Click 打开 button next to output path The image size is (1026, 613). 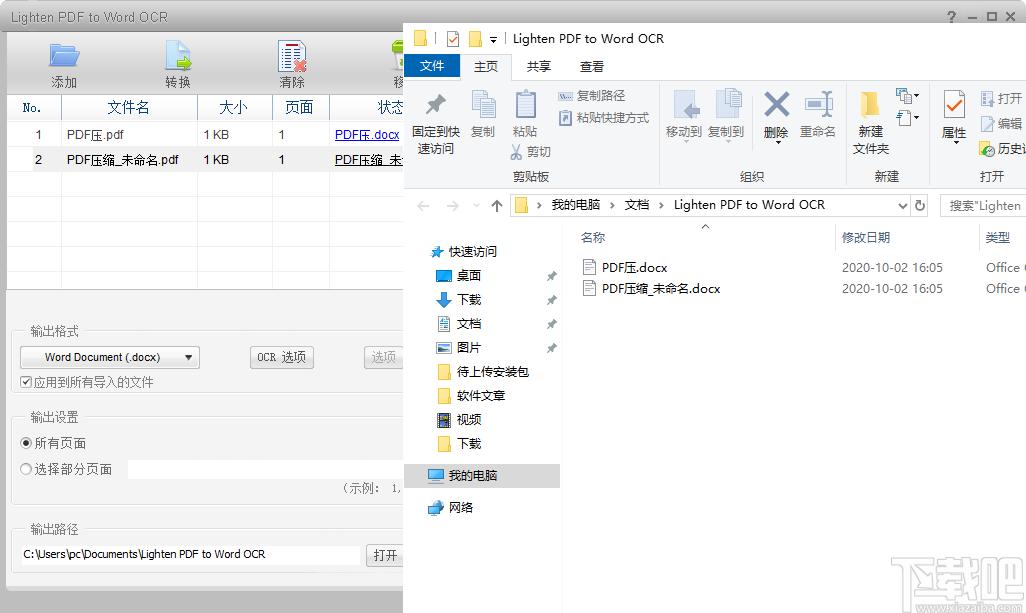coord(385,555)
